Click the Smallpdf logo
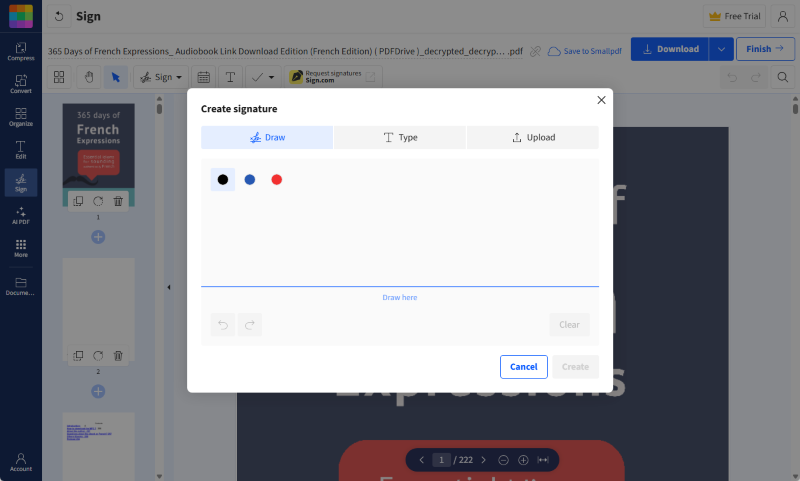 pyautogui.click(x=21, y=16)
